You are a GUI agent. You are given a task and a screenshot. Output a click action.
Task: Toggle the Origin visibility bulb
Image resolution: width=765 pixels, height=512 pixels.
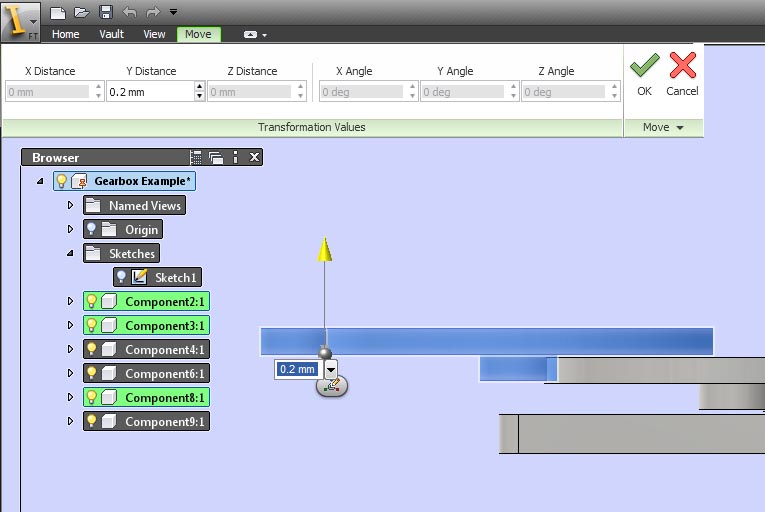91,229
